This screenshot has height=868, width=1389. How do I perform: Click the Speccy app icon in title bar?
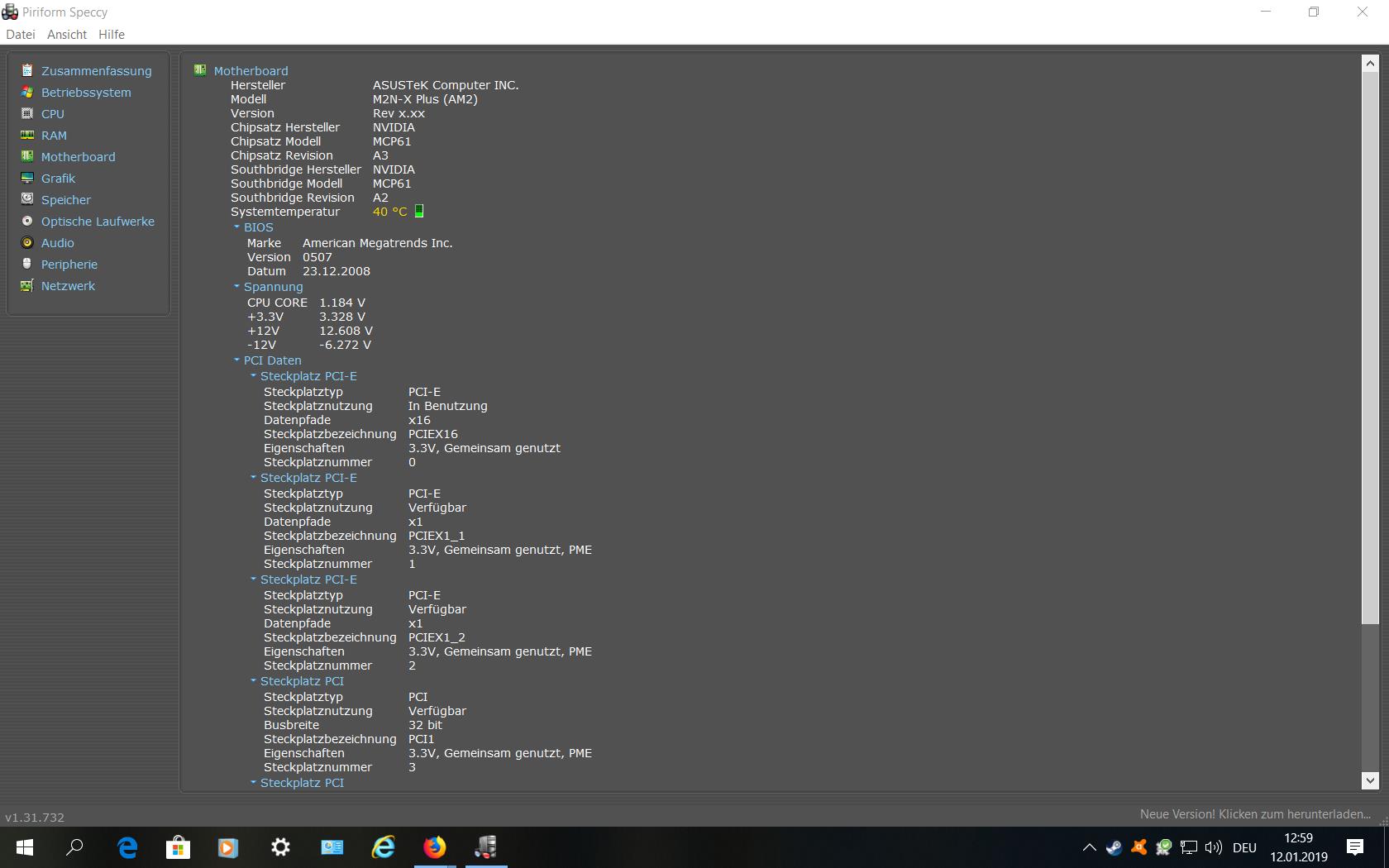pos(10,12)
